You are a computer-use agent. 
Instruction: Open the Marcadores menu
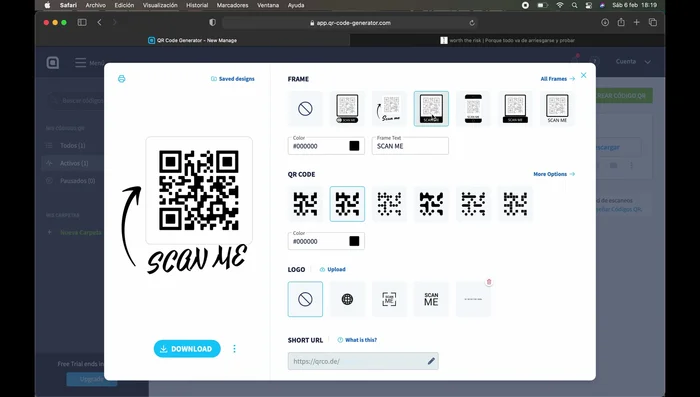tap(232, 5)
